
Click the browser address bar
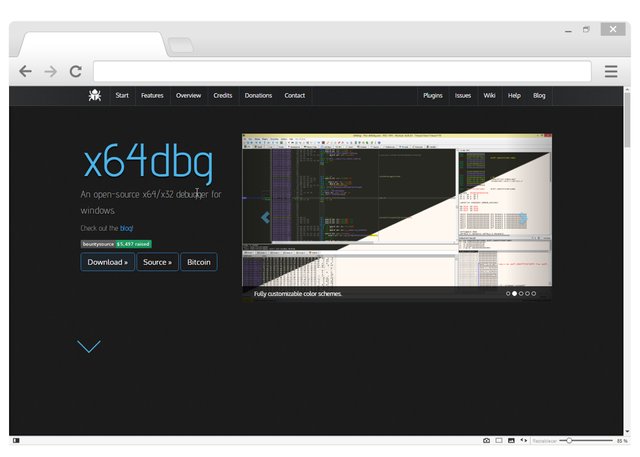coord(342,71)
